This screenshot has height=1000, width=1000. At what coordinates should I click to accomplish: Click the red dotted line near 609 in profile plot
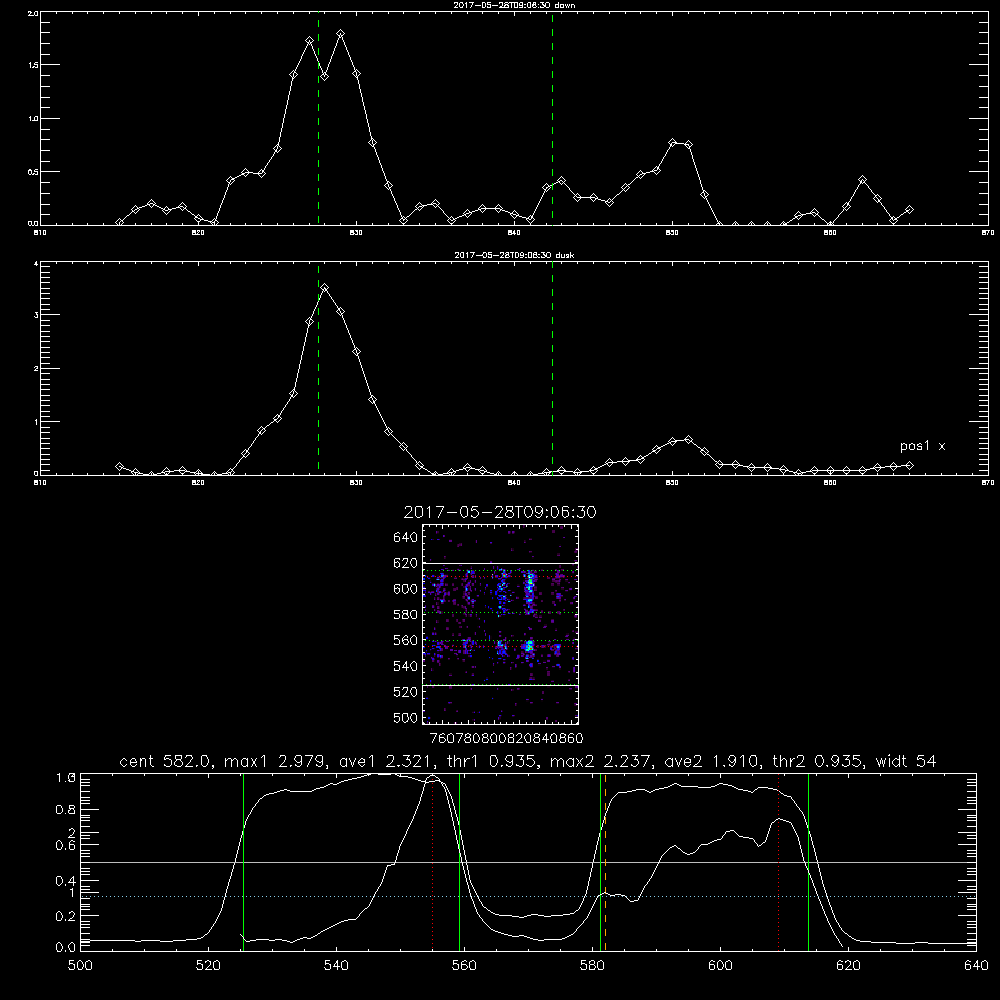tap(778, 862)
